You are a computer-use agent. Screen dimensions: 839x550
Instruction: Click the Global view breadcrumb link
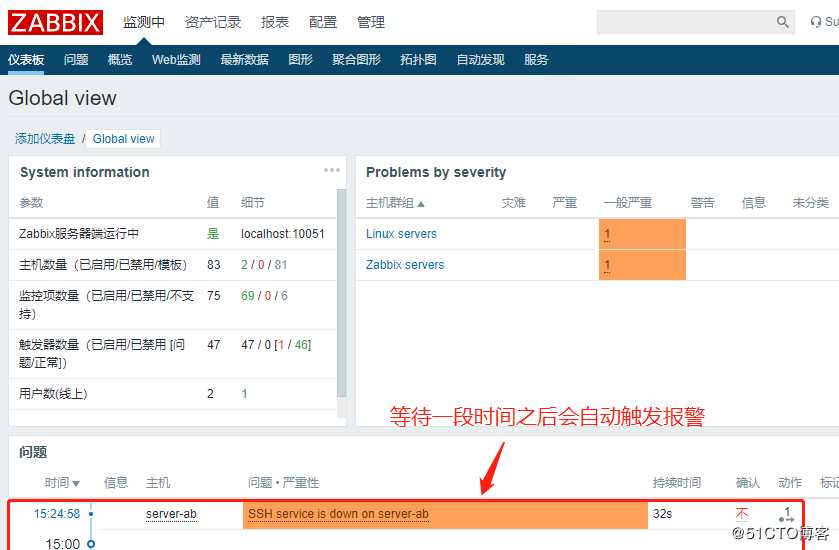124,139
